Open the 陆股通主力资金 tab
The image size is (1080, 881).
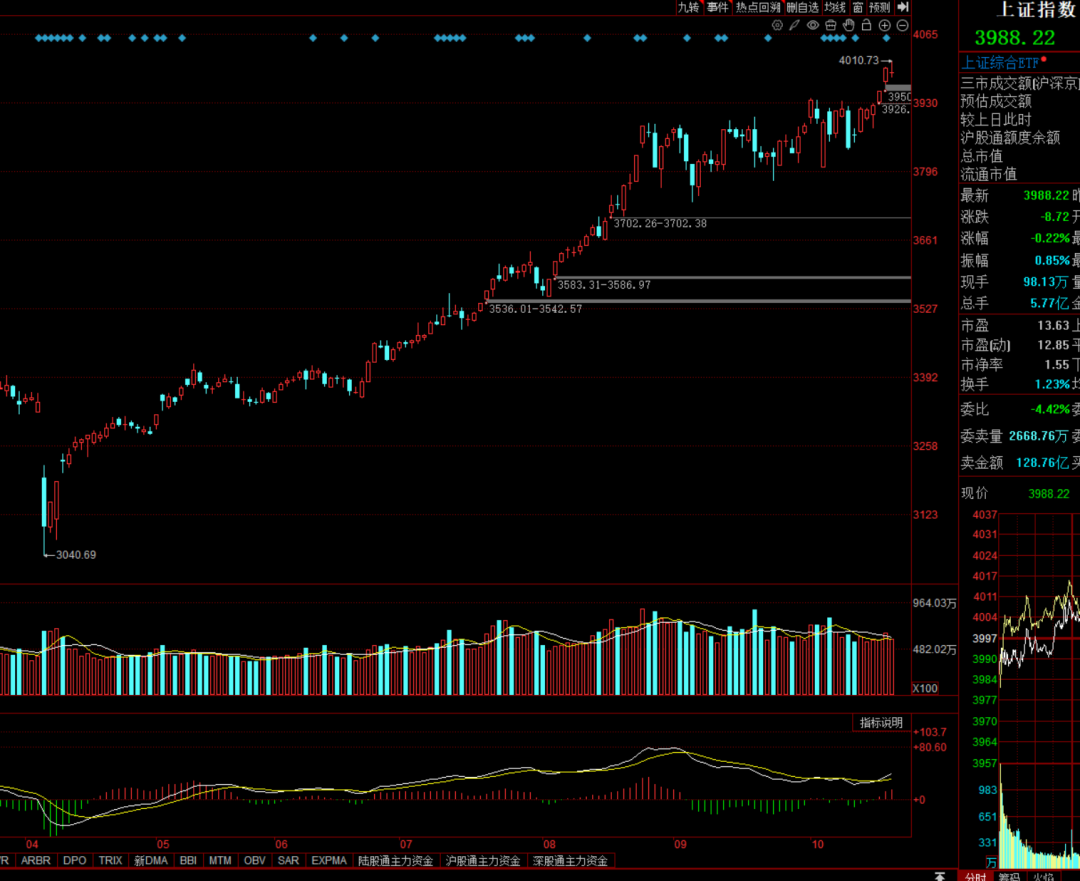[x=396, y=860]
